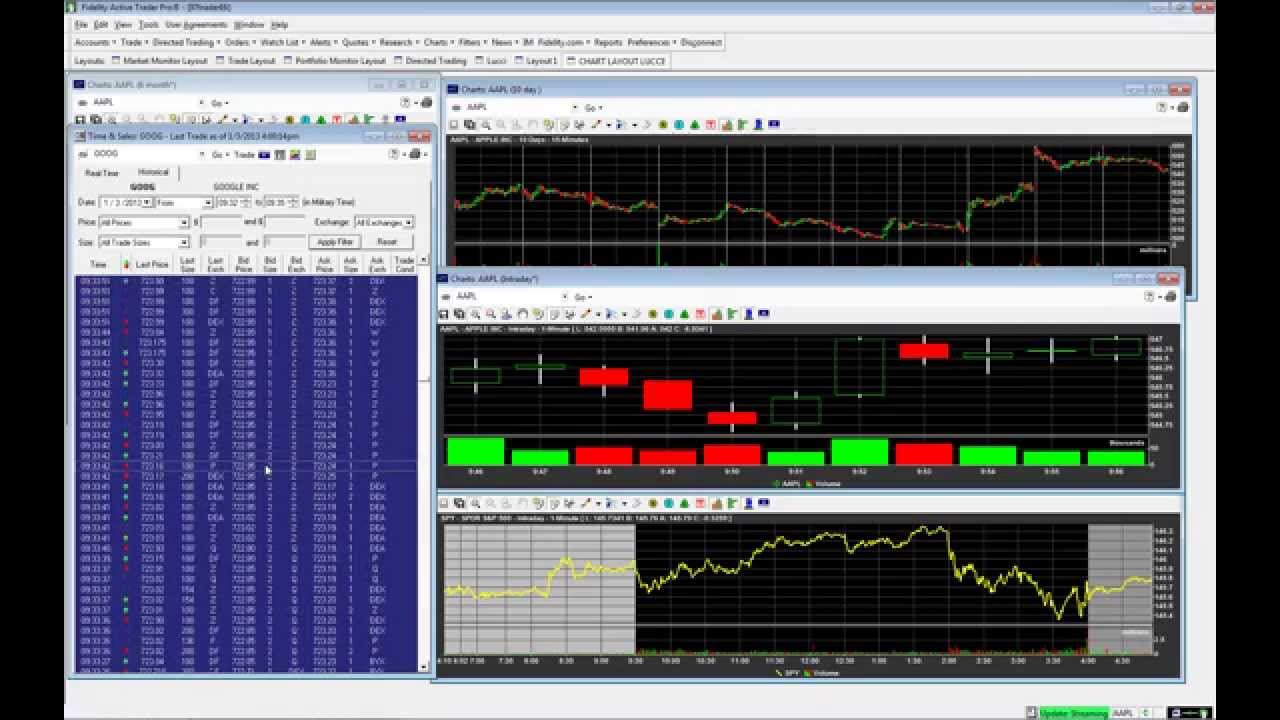Click the print icon in Time & Sales window

click(414, 154)
